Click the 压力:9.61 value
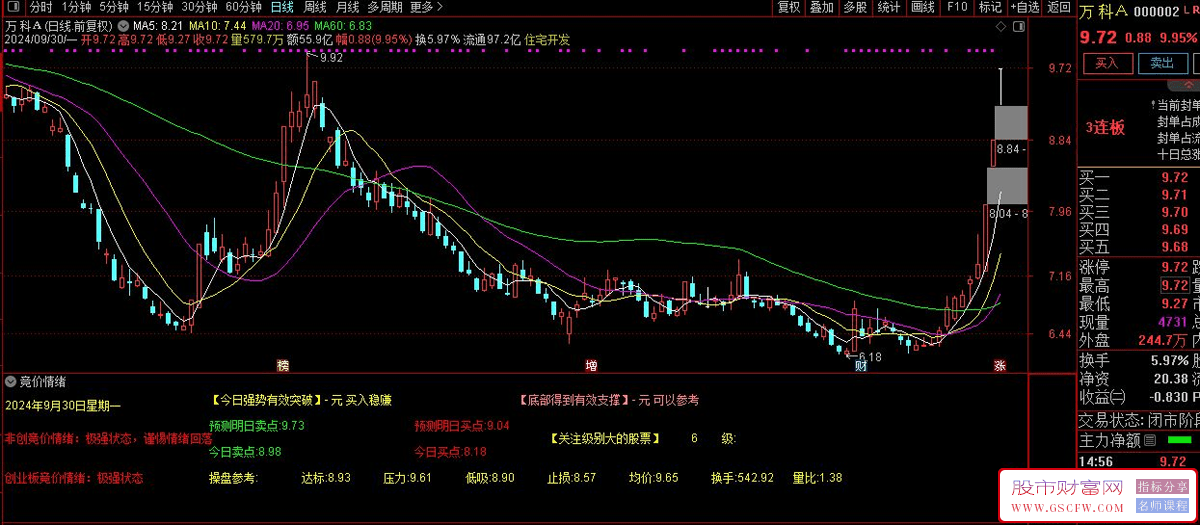The width and height of the screenshot is (1200, 525). pyautogui.click(x=408, y=479)
